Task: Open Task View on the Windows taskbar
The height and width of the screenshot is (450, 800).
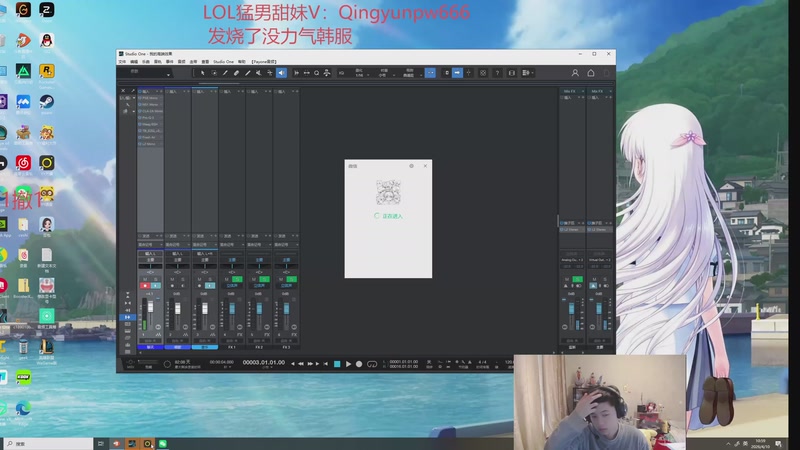Action: tap(101, 444)
